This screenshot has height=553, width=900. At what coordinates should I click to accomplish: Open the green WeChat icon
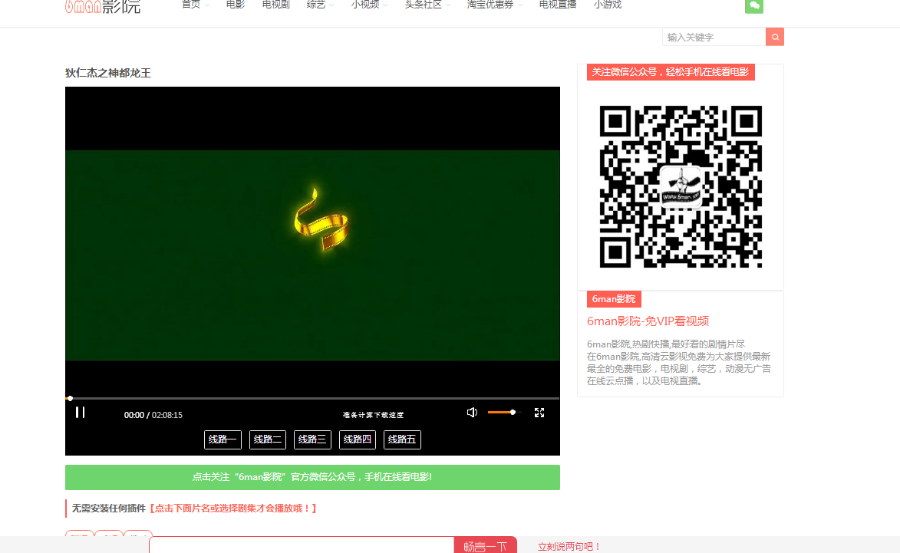[x=754, y=6]
